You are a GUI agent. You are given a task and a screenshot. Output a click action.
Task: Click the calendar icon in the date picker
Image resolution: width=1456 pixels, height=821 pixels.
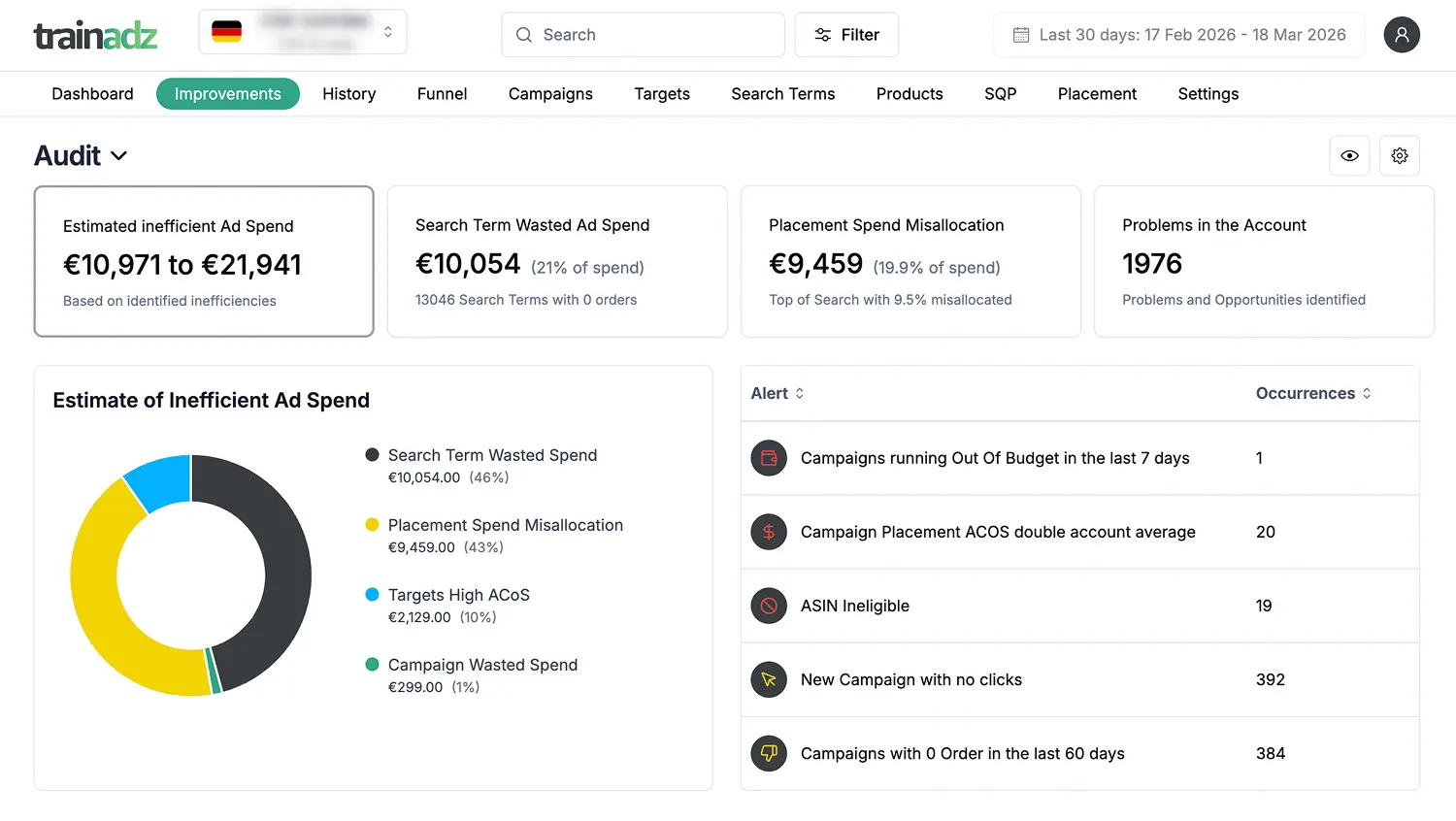1021,34
